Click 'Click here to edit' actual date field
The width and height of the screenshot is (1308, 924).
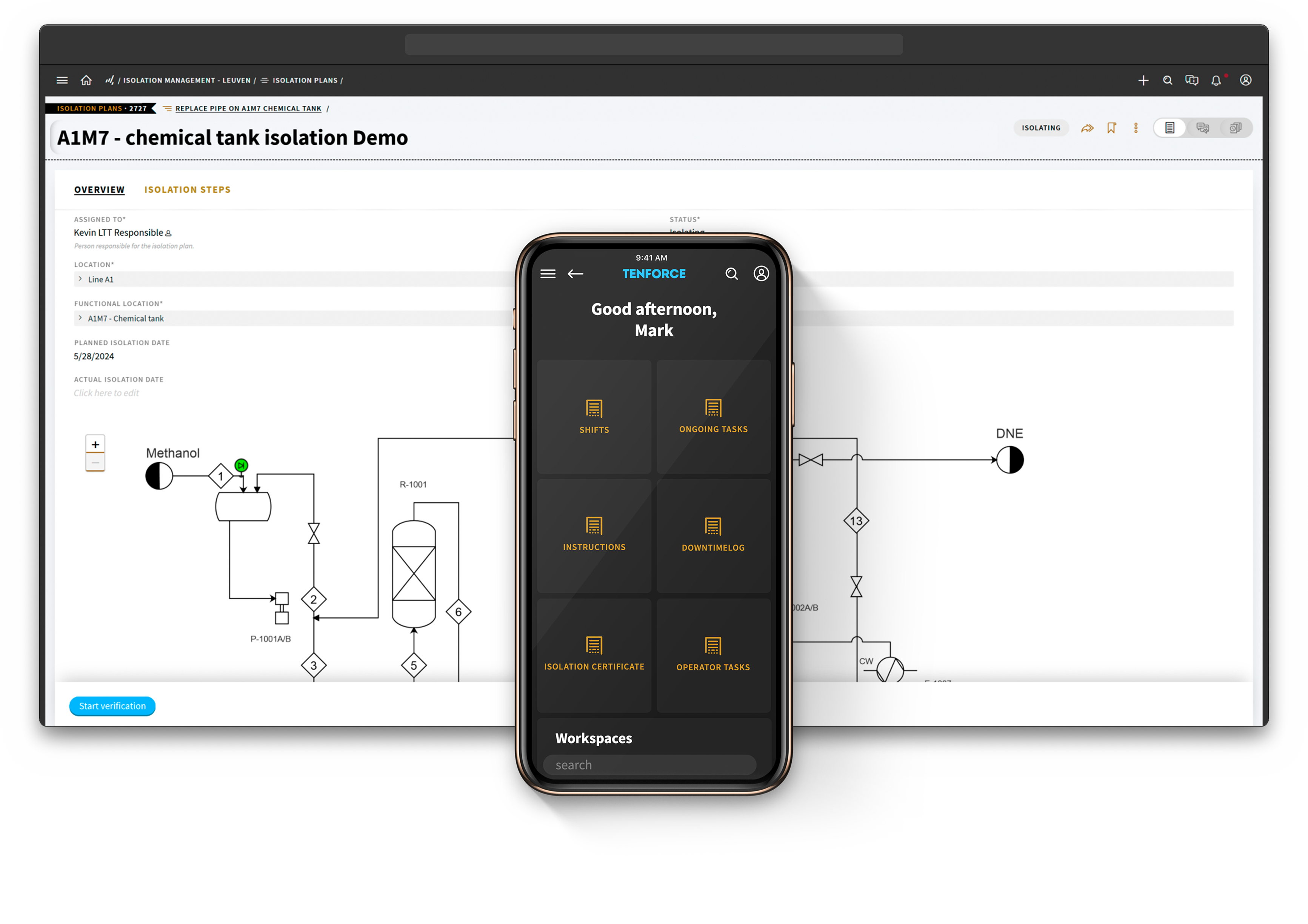coord(106,393)
